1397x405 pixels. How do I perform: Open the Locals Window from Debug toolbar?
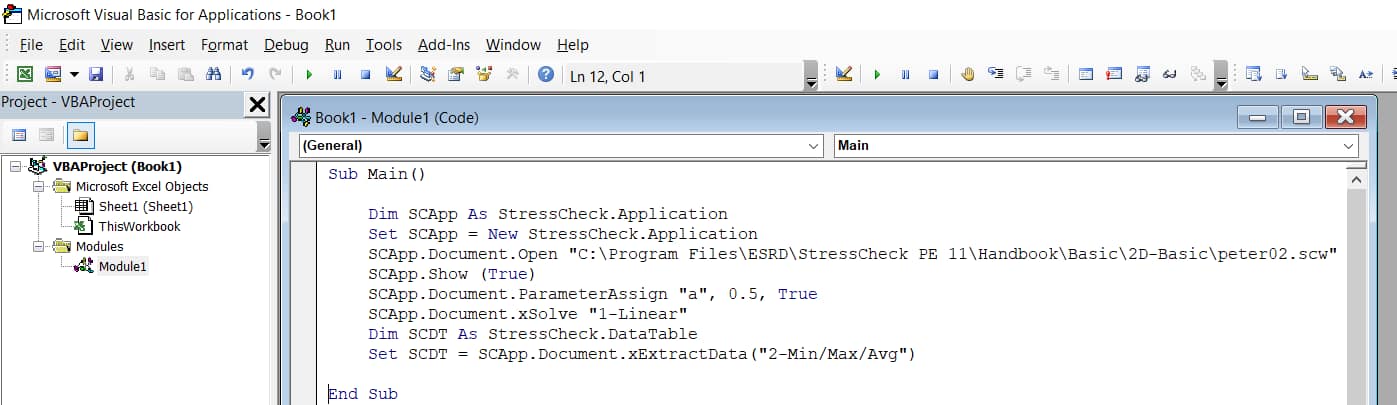point(1086,74)
